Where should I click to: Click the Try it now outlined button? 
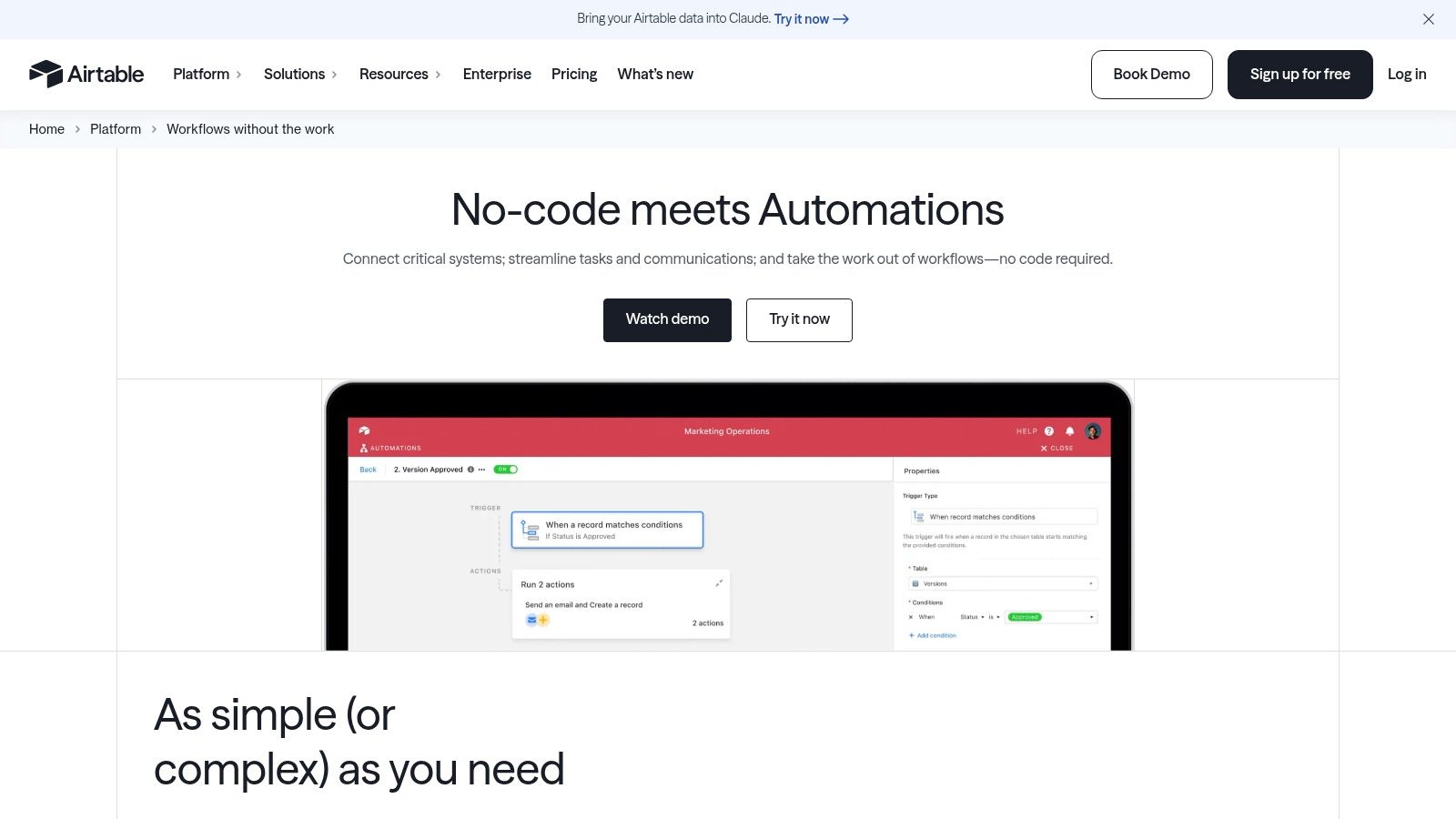coord(799,319)
